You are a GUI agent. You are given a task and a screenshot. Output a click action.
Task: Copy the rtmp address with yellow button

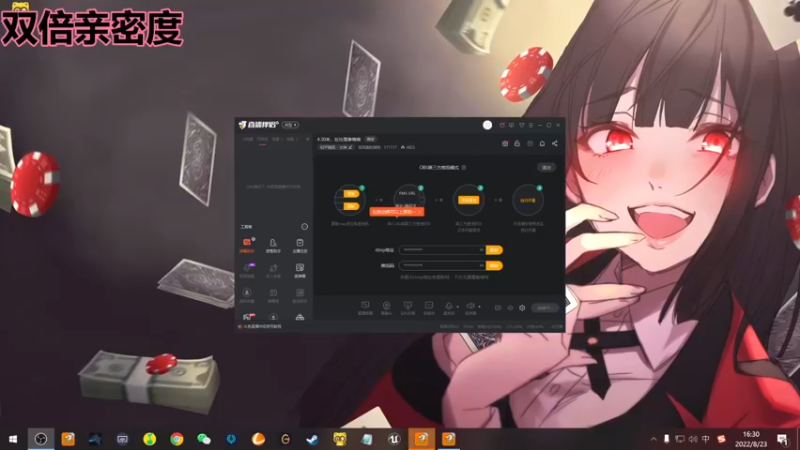pyautogui.click(x=494, y=250)
